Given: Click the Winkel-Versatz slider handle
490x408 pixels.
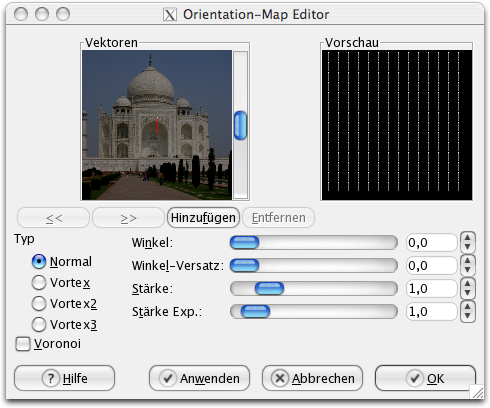Looking at the screenshot, I should (x=245, y=266).
